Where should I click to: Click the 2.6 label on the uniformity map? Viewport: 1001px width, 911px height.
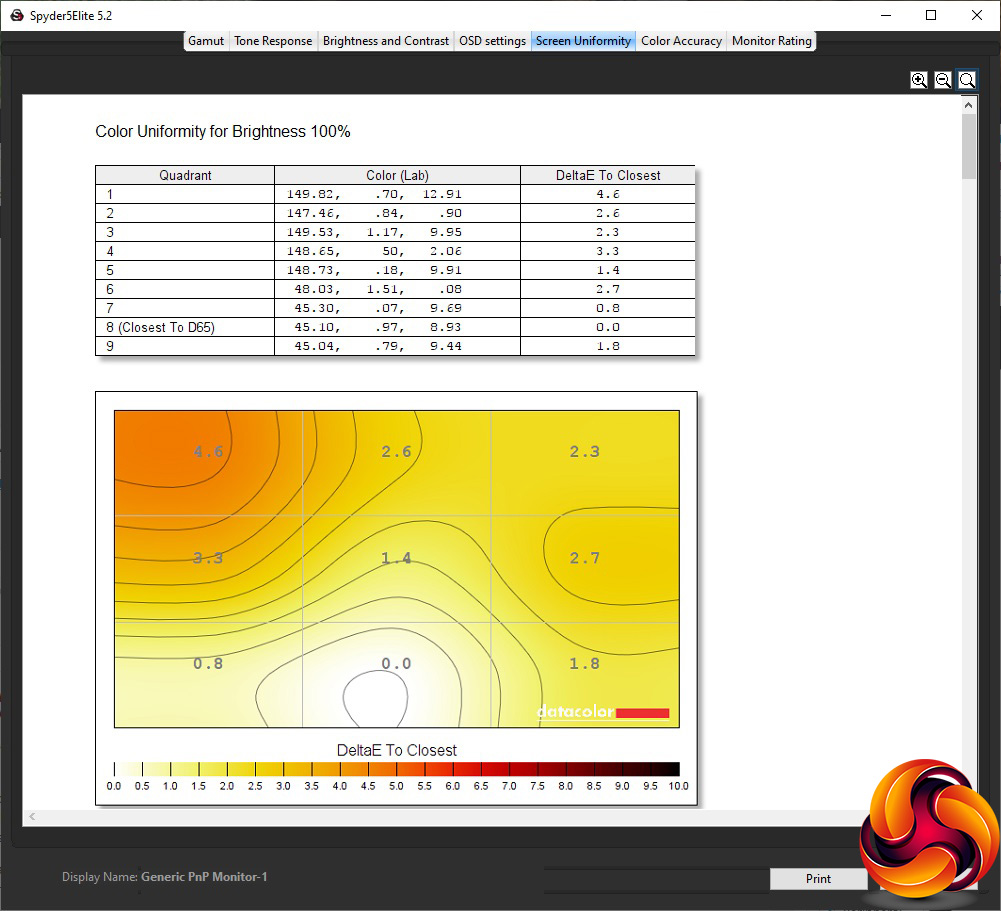point(396,452)
